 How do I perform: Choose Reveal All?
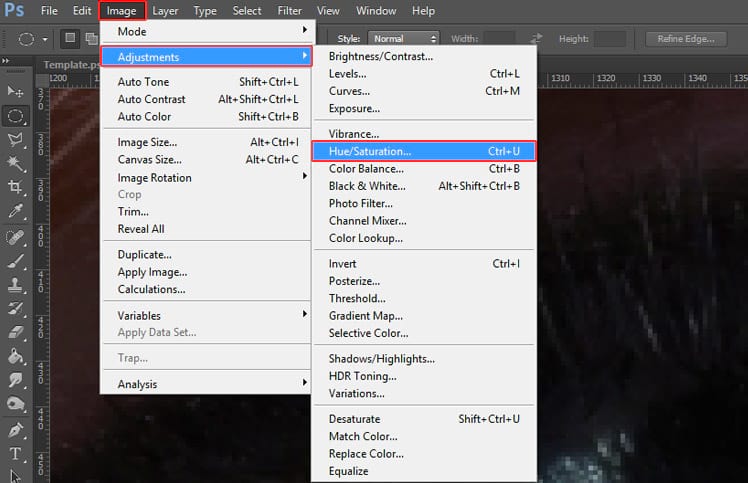tap(206, 229)
